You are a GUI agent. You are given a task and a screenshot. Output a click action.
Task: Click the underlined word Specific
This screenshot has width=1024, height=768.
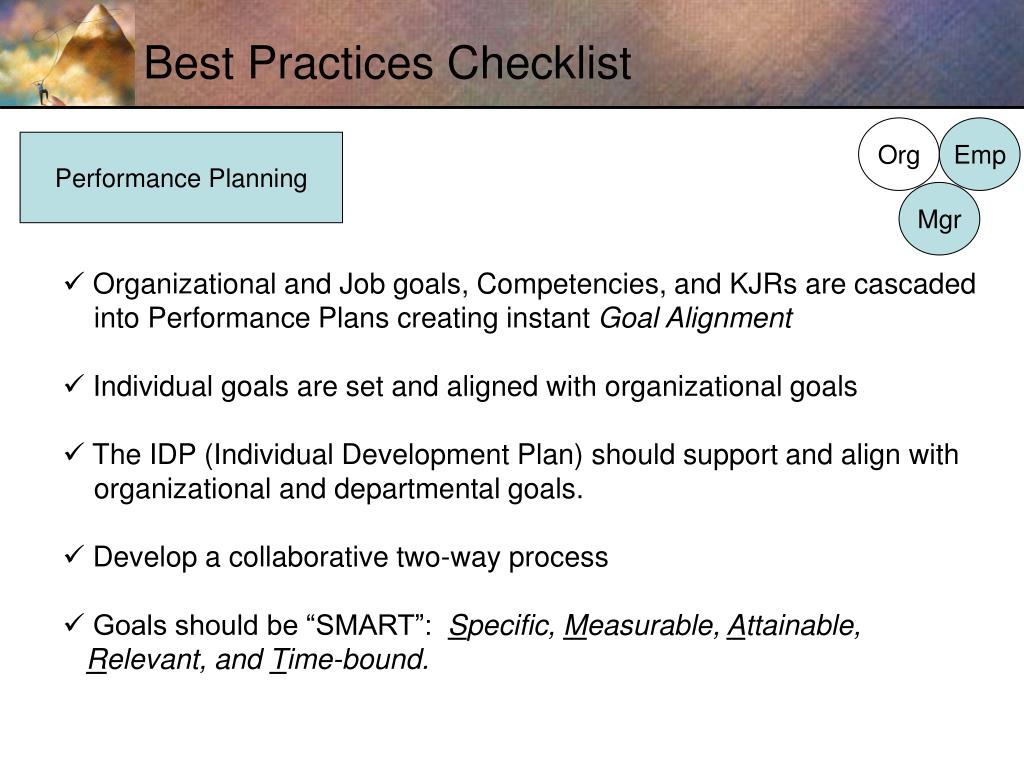pos(501,626)
